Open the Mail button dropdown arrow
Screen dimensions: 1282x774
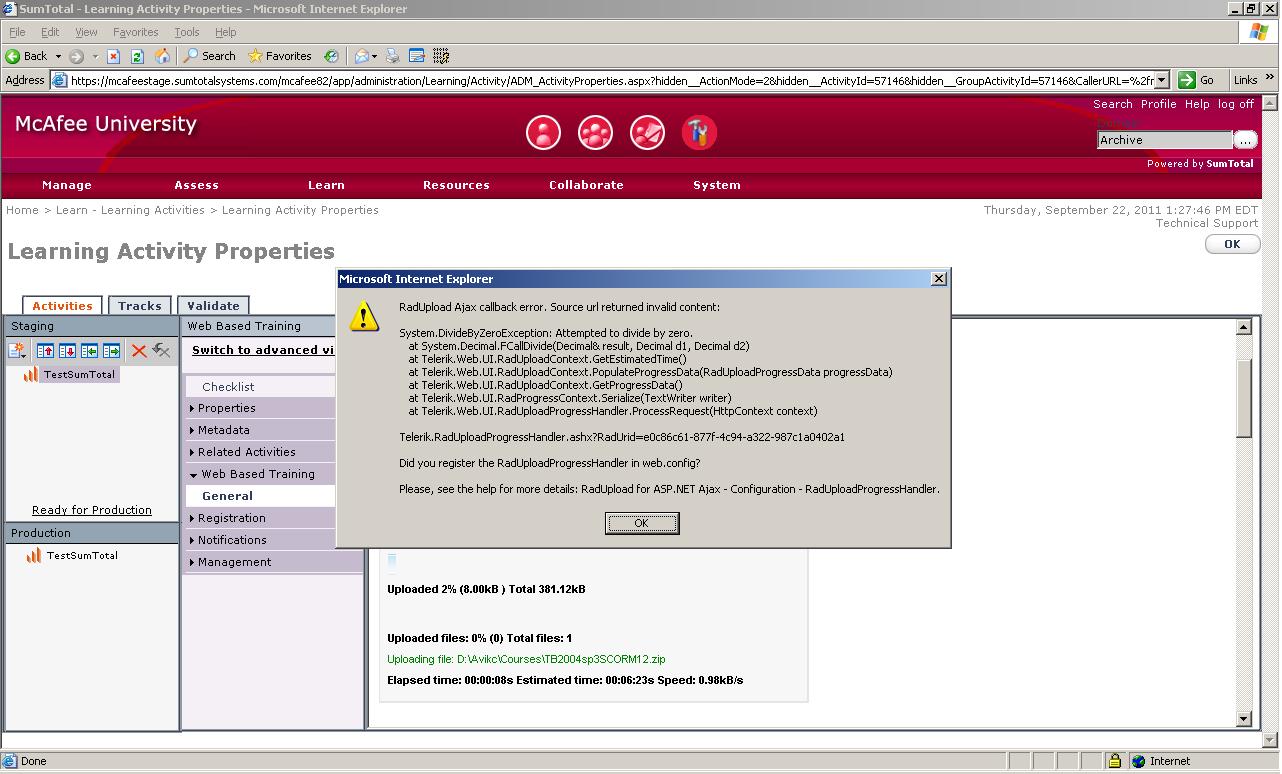(x=374, y=56)
